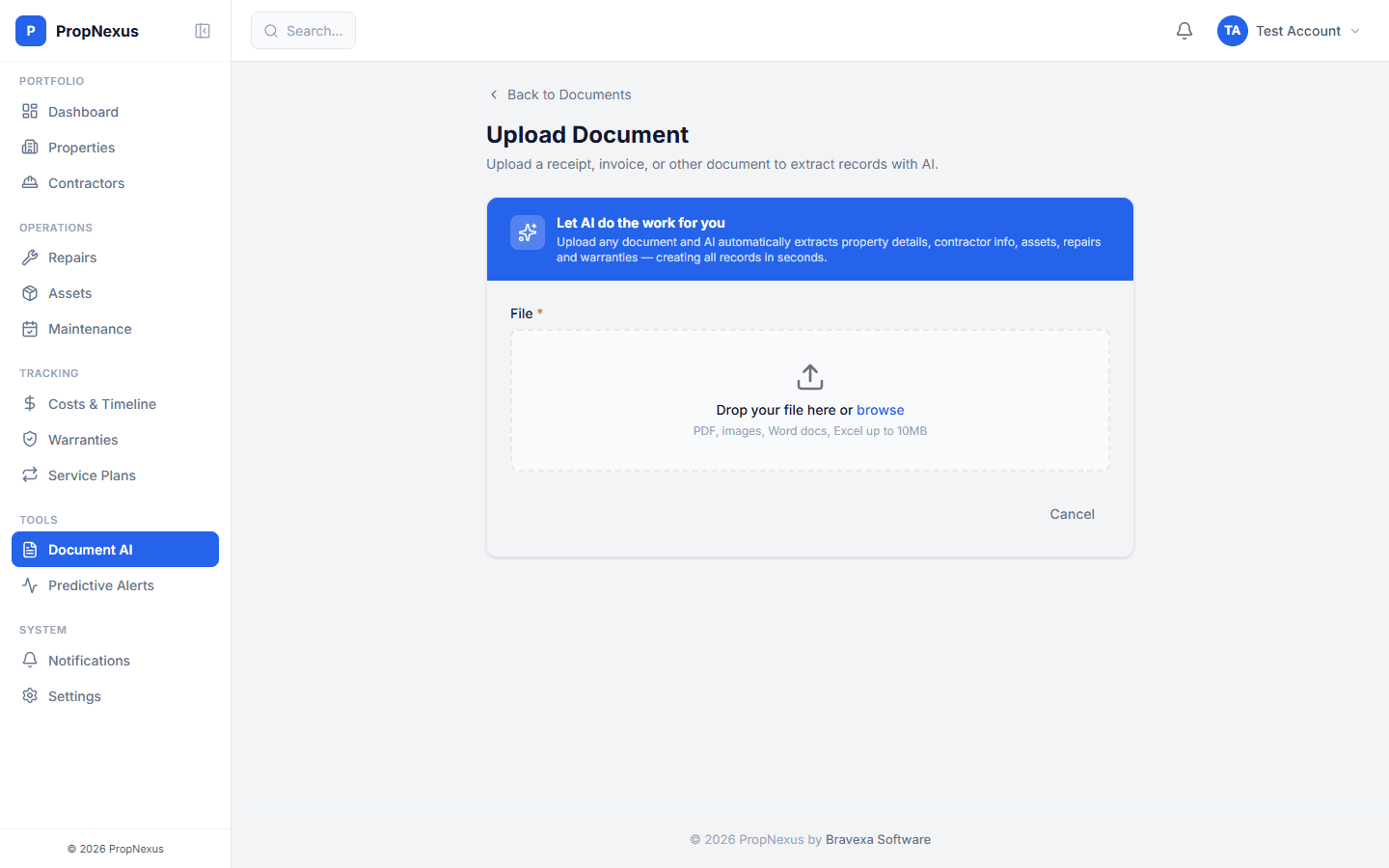Collapse the sidebar using the panel toggle
This screenshot has height=868, width=1389.
pos(203,30)
